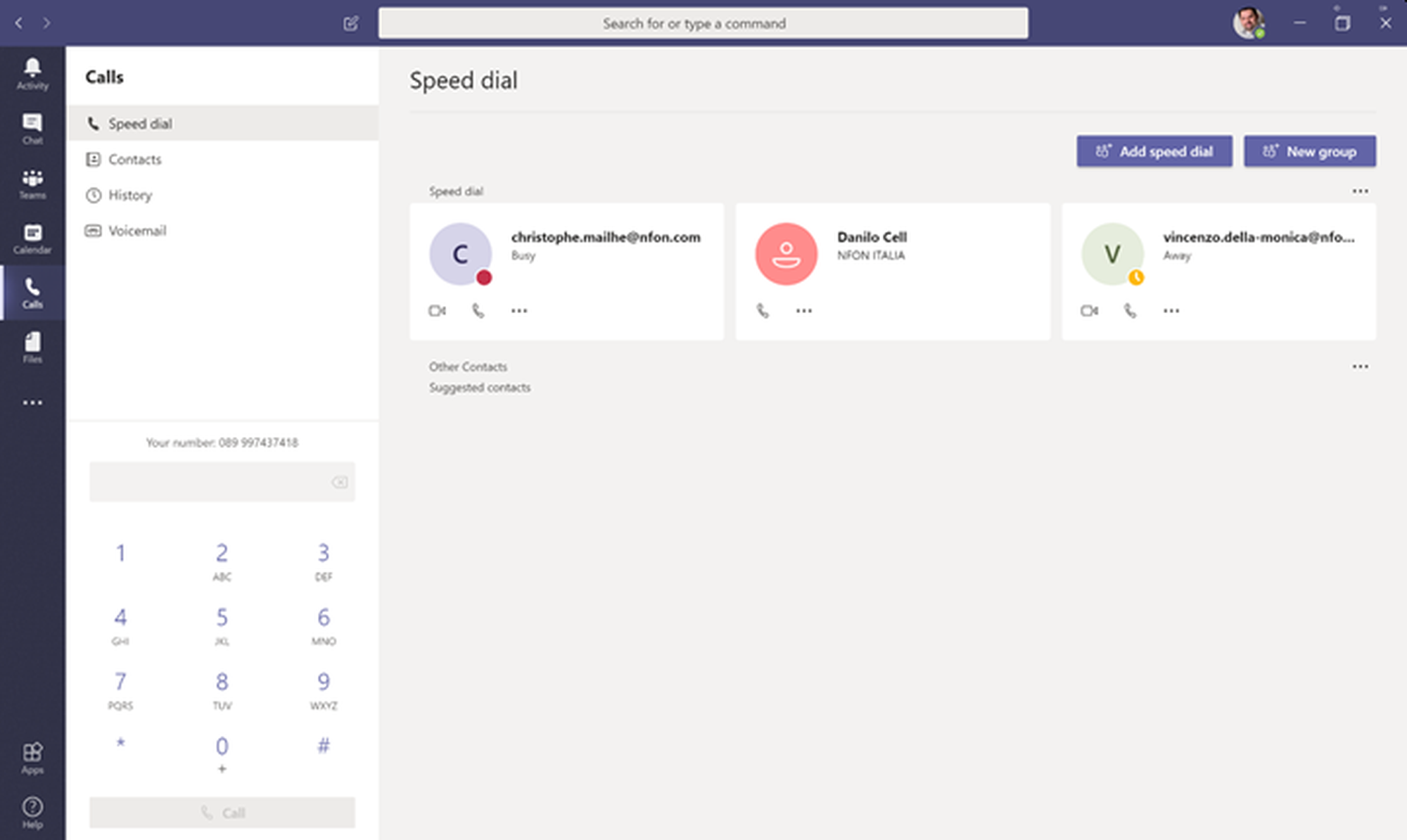
Task: Open call History list
Action: [129, 195]
